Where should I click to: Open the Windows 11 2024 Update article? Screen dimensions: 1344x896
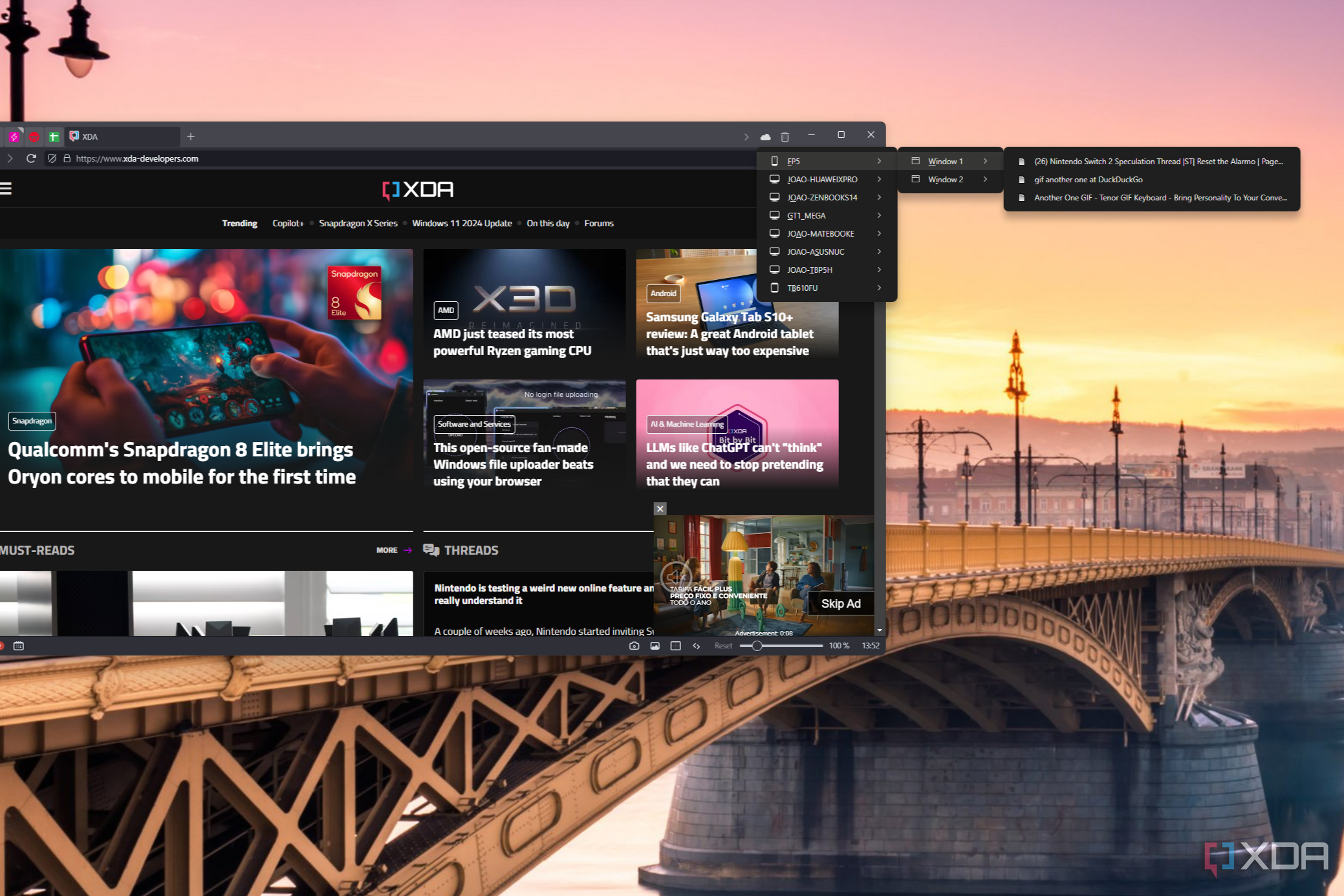tap(462, 223)
